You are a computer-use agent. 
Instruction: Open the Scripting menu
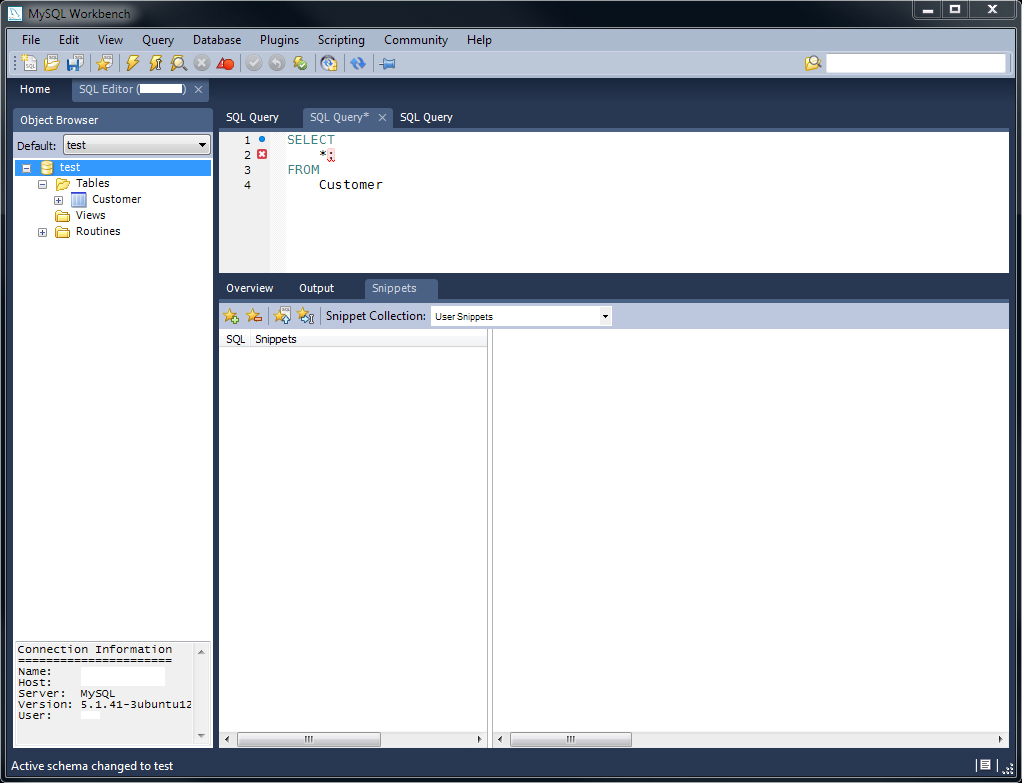tap(341, 40)
